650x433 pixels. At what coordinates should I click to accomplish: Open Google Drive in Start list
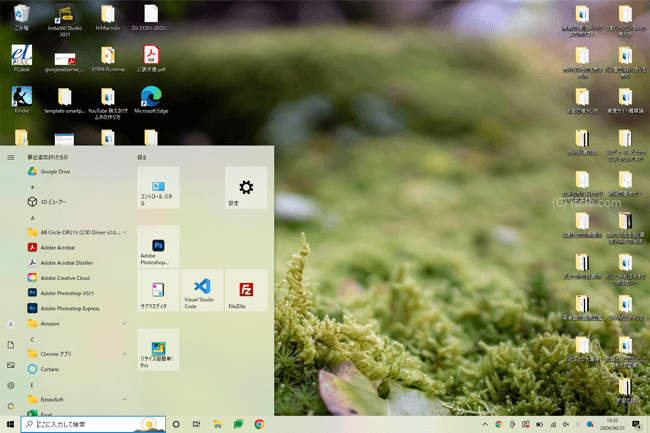tap(78, 172)
